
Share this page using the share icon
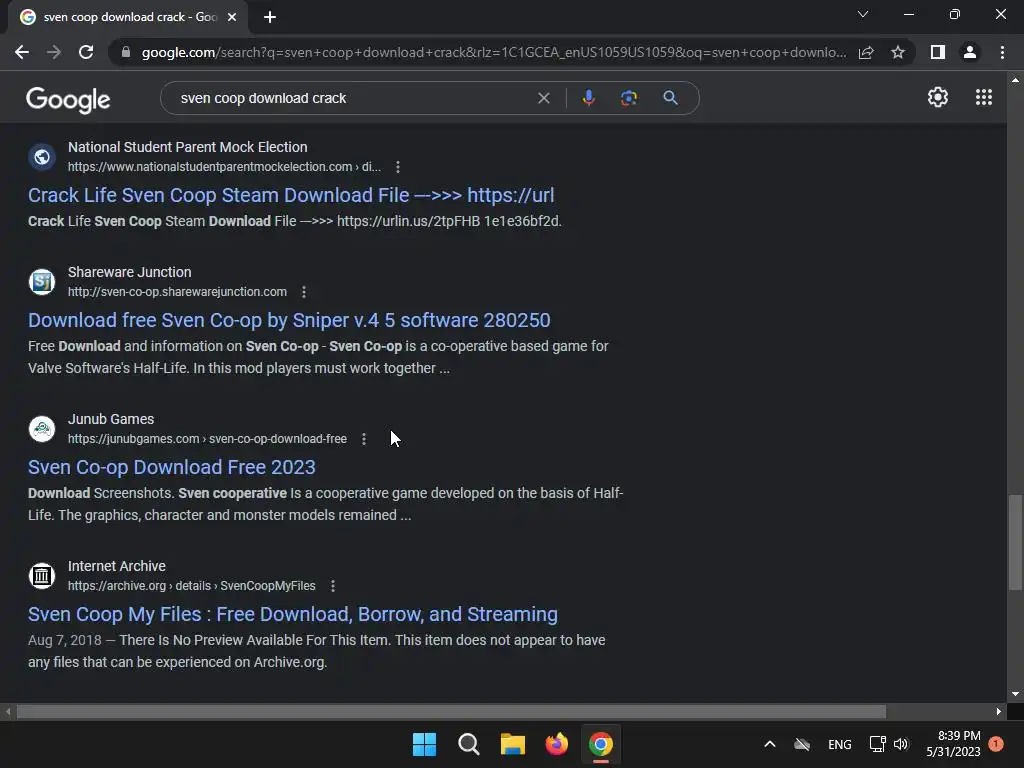pyautogui.click(x=866, y=52)
